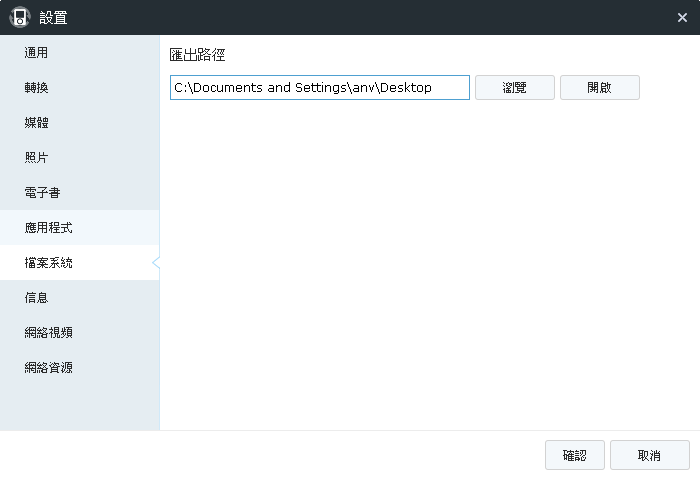Open the 通用 settings tab
The width and height of the screenshot is (700, 480).
[x=79, y=53]
